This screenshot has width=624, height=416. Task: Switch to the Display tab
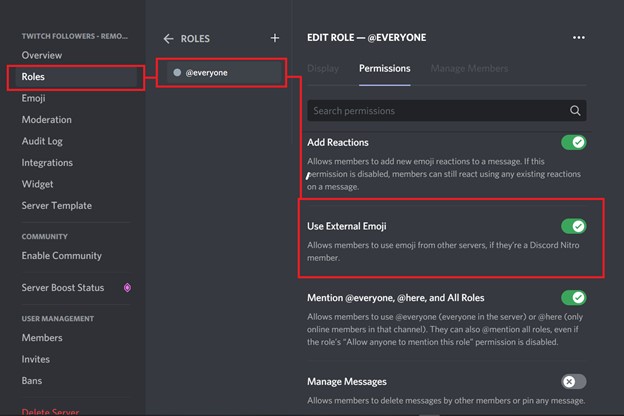tap(323, 68)
